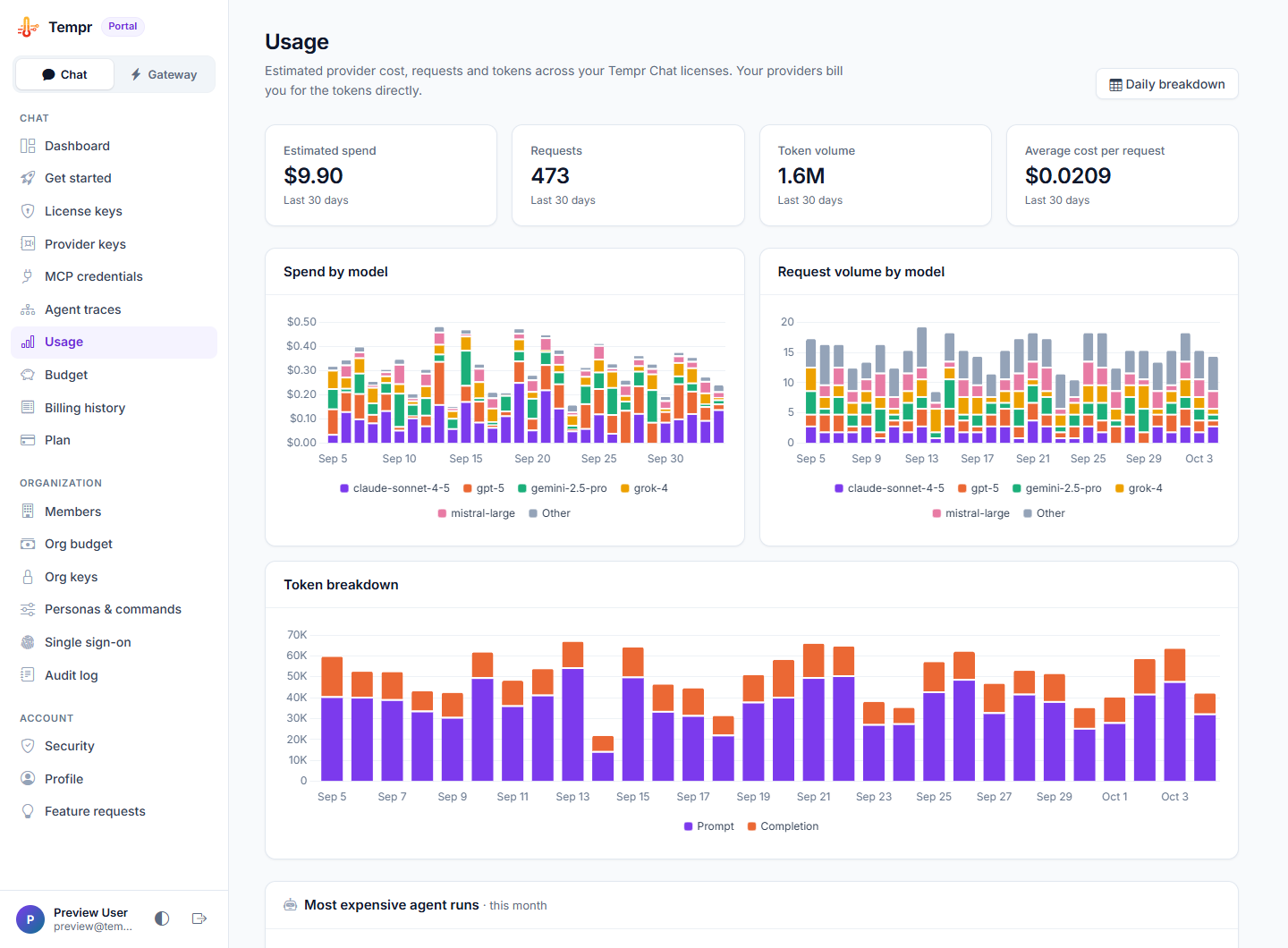This screenshot has width=1288, height=948.
Task: Open the Daily breakdown view
Action: point(1167,84)
